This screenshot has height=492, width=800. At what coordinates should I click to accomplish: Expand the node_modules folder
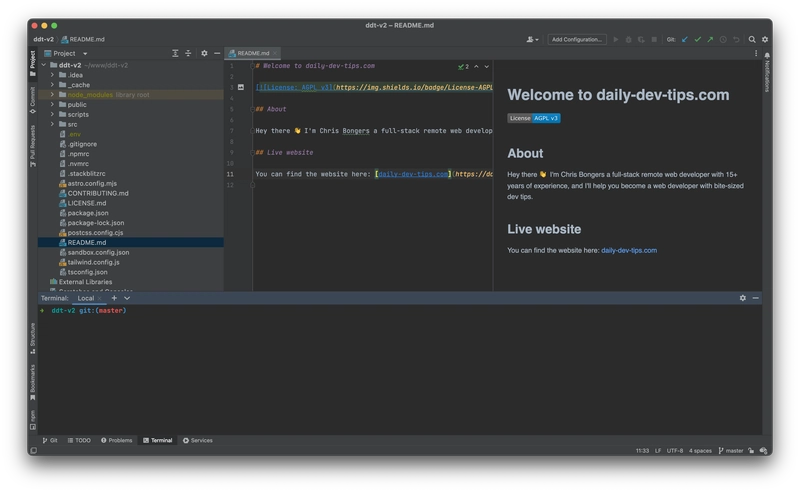[x=52, y=94]
